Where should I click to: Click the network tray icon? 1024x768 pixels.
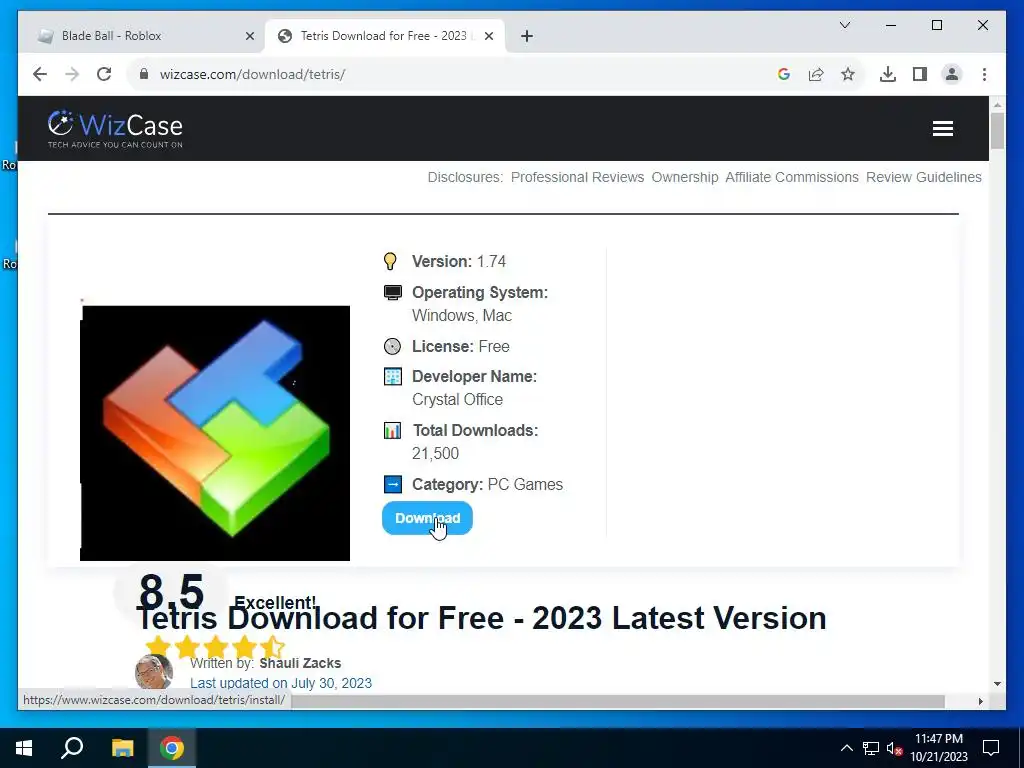click(x=871, y=748)
